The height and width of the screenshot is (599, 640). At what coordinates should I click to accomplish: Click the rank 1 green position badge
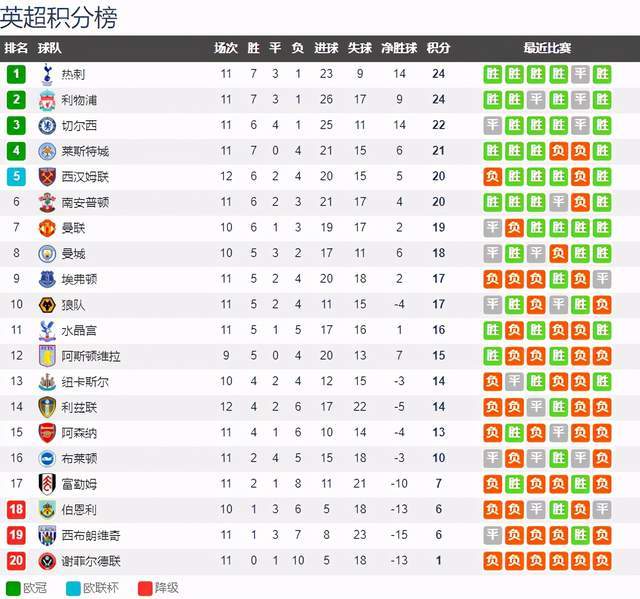point(16,73)
